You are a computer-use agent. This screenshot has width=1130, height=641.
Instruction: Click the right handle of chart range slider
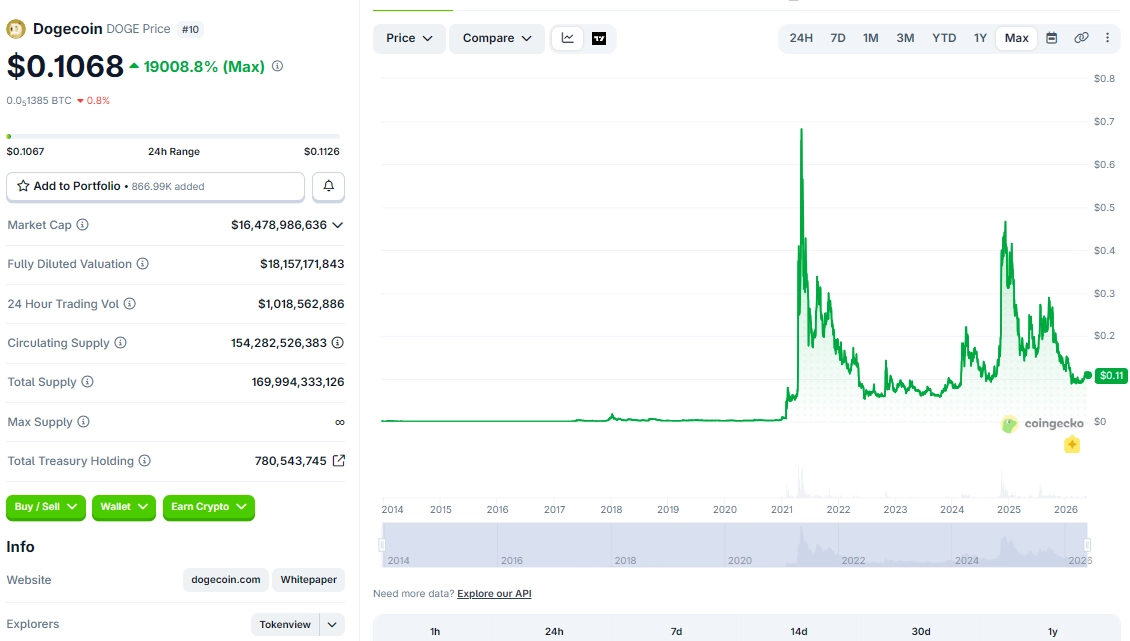pos(1087,545)
